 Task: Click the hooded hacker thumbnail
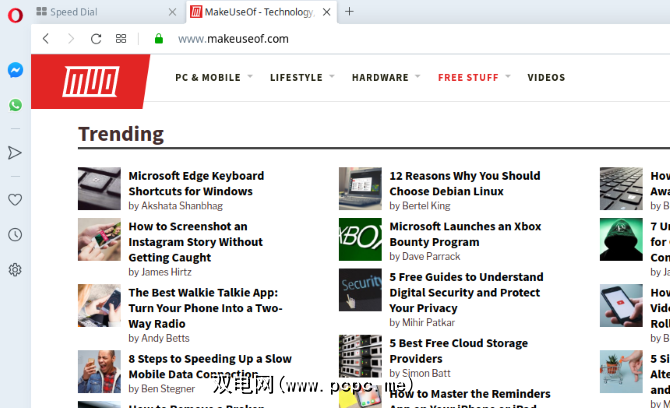point(621,239)
